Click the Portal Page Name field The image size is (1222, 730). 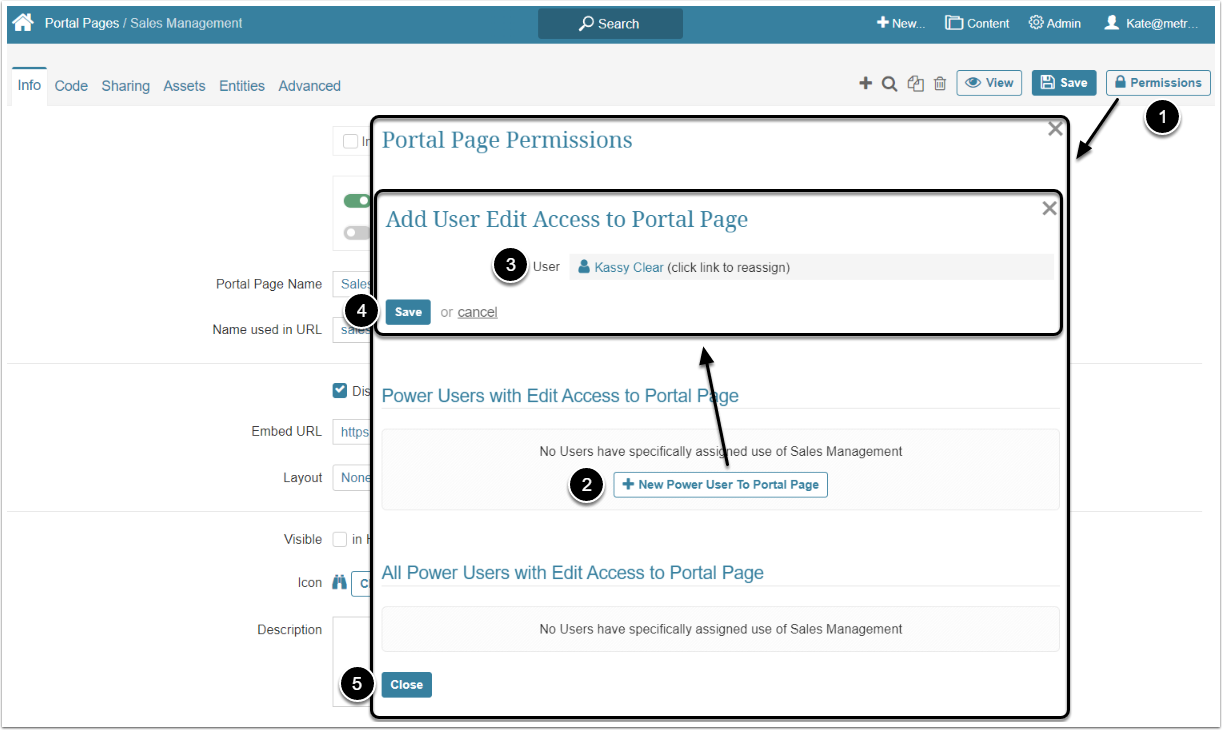[351, 284]
